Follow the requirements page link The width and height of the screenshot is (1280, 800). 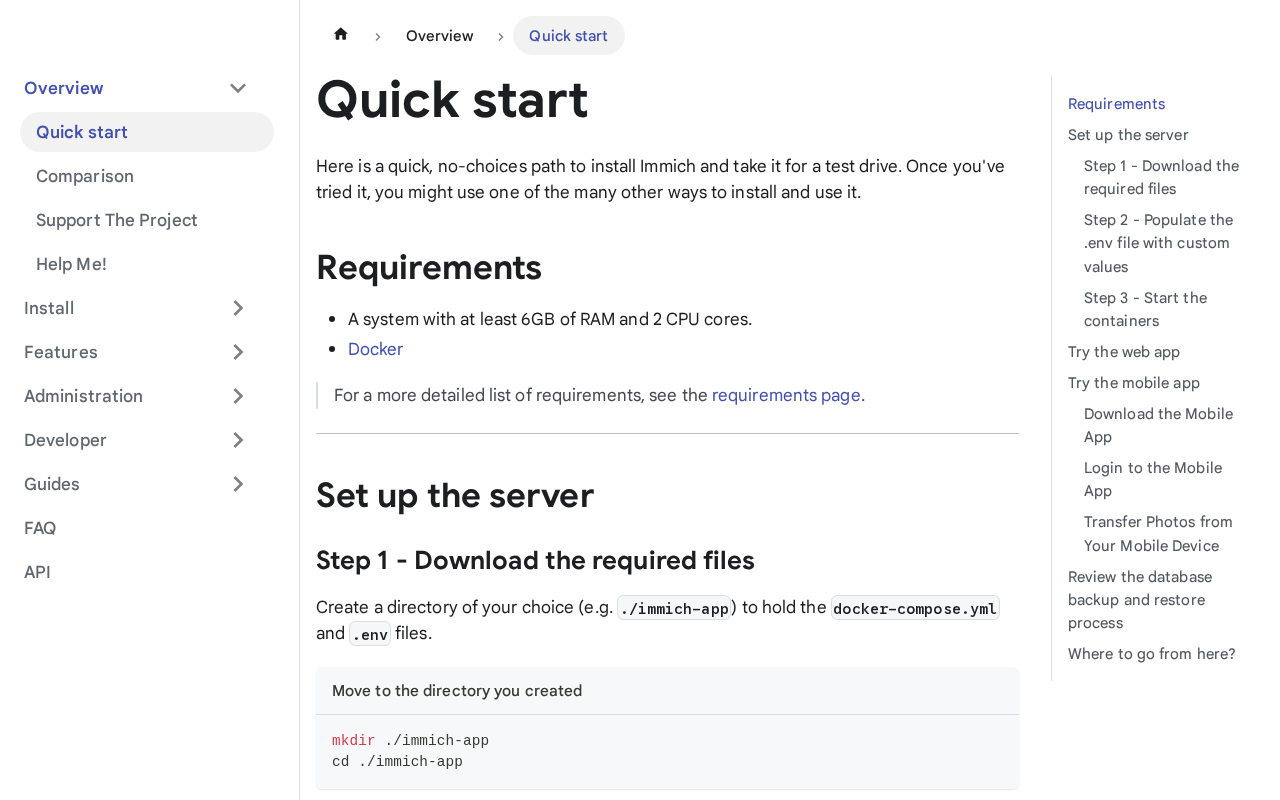coord(786,395)
